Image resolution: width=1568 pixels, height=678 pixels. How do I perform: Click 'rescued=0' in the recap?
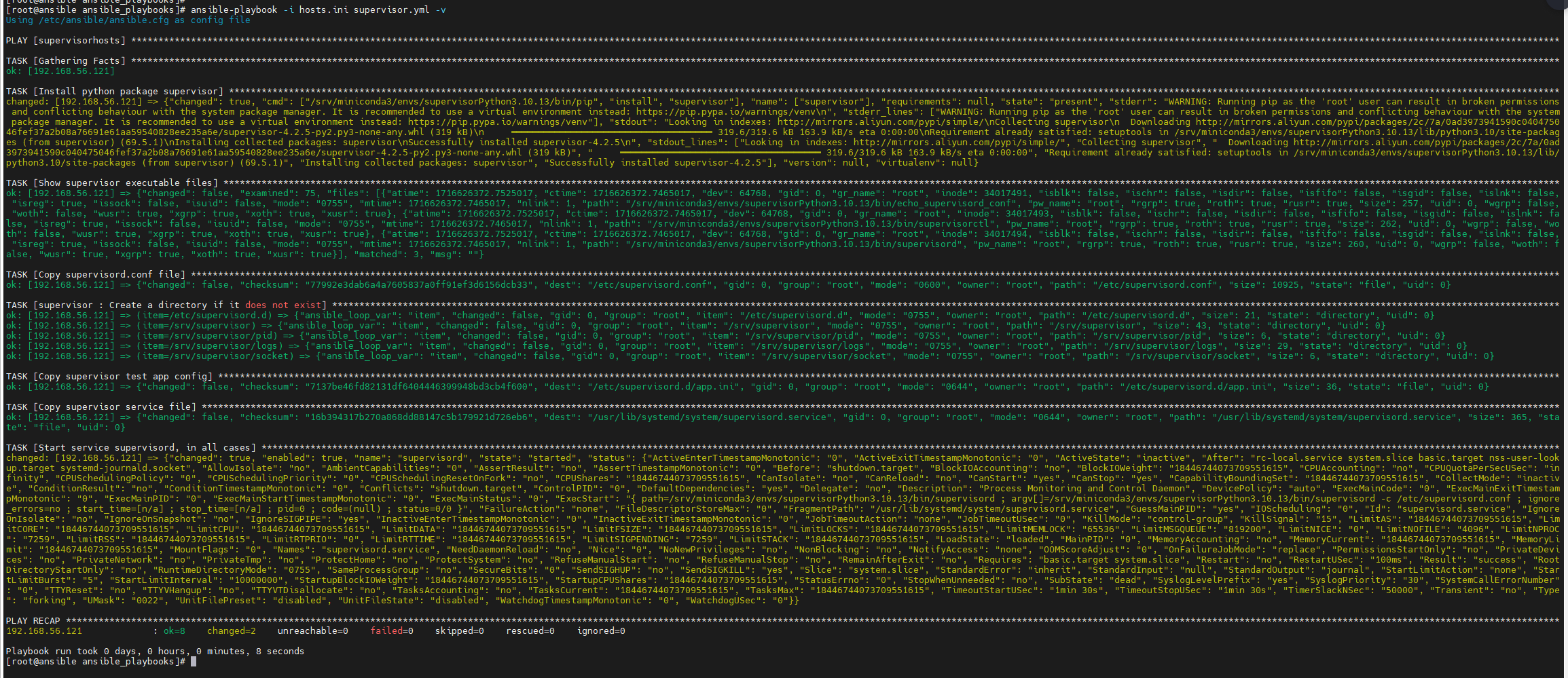point(530,631)
